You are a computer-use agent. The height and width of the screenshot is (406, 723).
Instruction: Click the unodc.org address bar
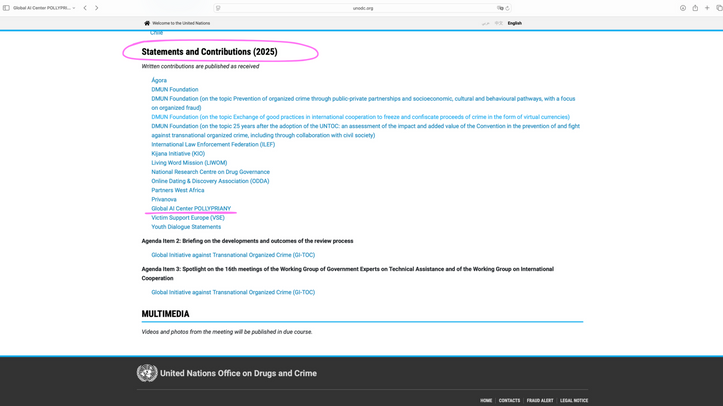pyautogui.click(x=363, y=8)
